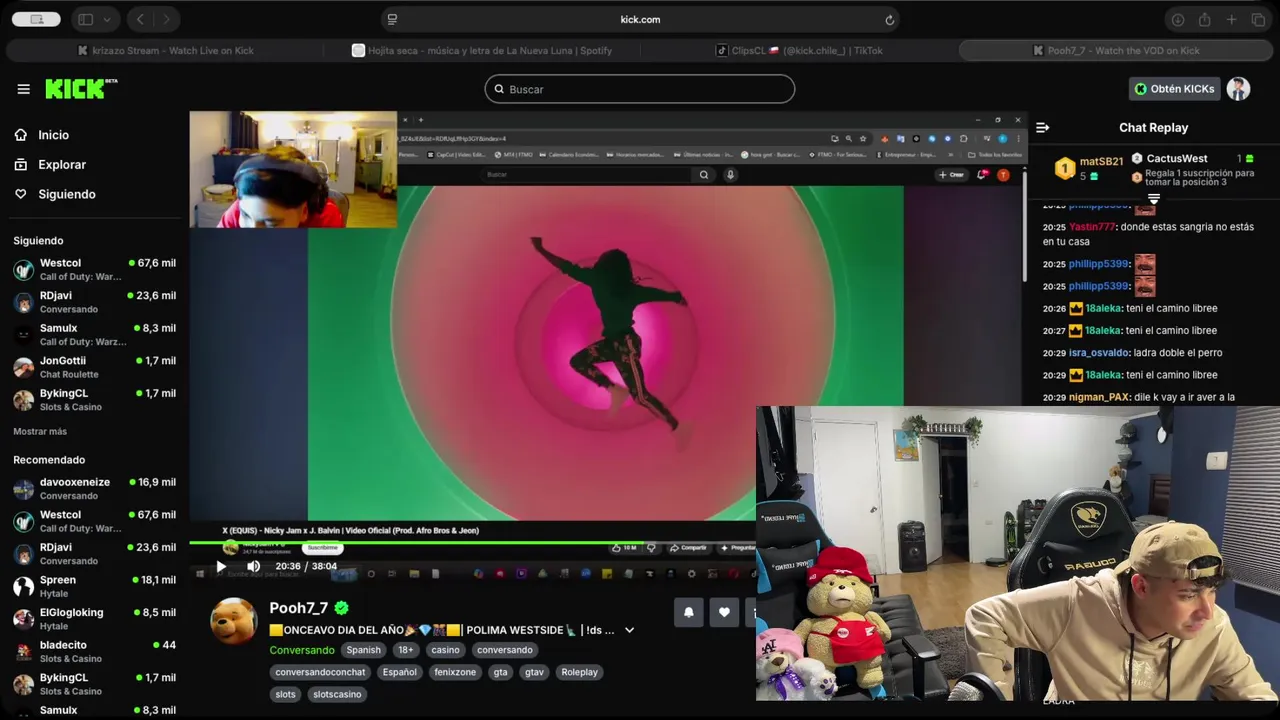Open BykingCL channel under Siguiendo
Image resolution: width=1280 pixels, height=720 pixels.
tap(95, 400)
